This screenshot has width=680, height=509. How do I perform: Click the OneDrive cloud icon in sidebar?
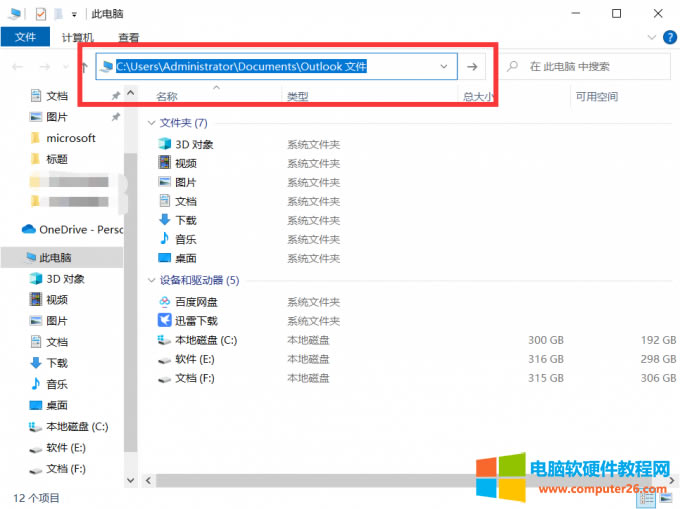click(x=29, y=229)
